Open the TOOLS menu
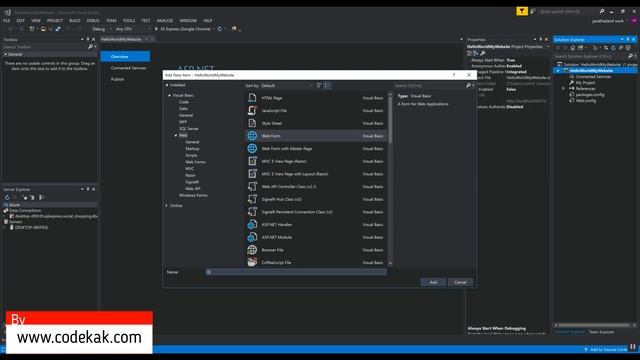The height and width of the screenshot is (360, 640). (x=129, y=20)
